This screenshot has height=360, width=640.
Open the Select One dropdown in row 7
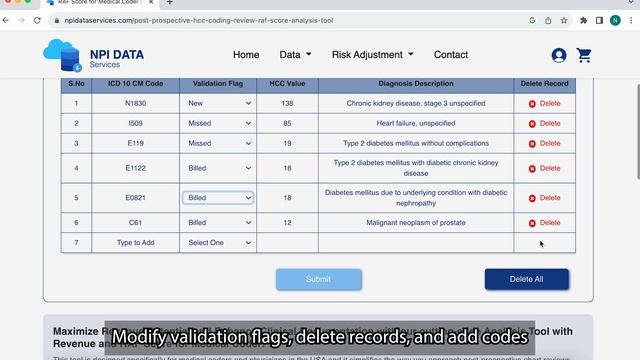pyautogui.click(x=218, y=243)
